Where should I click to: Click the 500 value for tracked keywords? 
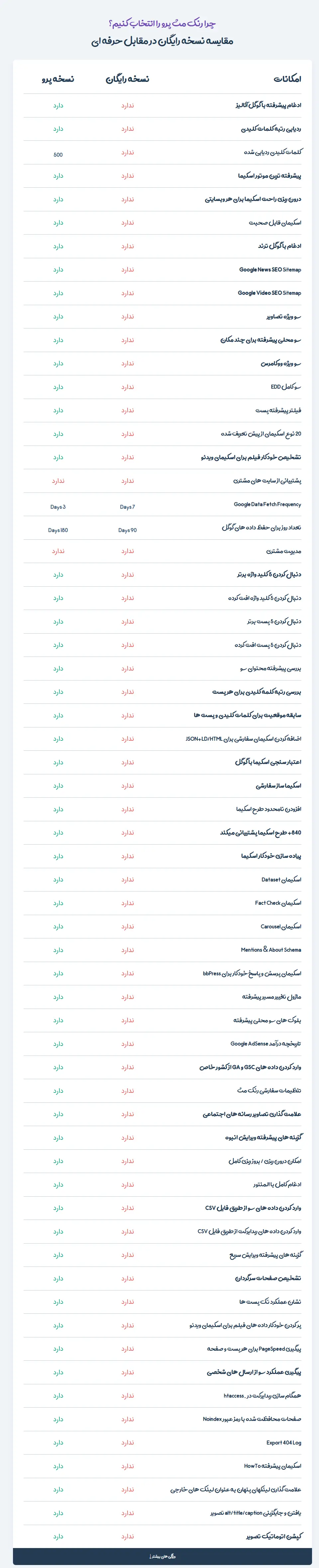click(x=58, y=155)
